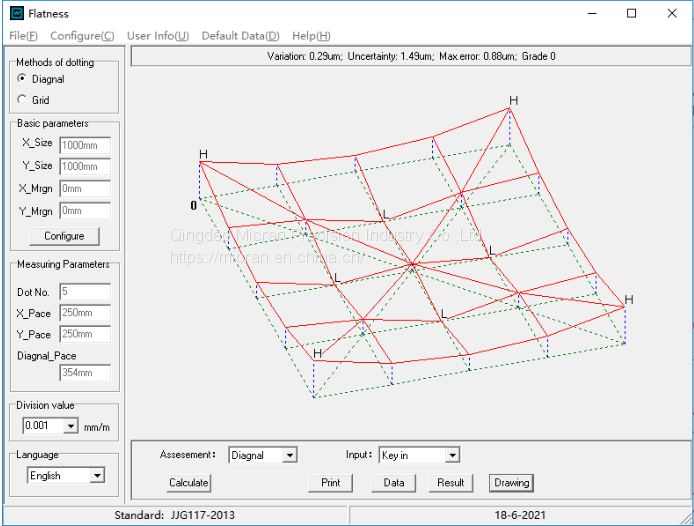Click the Drawing button
The image size is (694, 526).
click(x=511, y=483)
